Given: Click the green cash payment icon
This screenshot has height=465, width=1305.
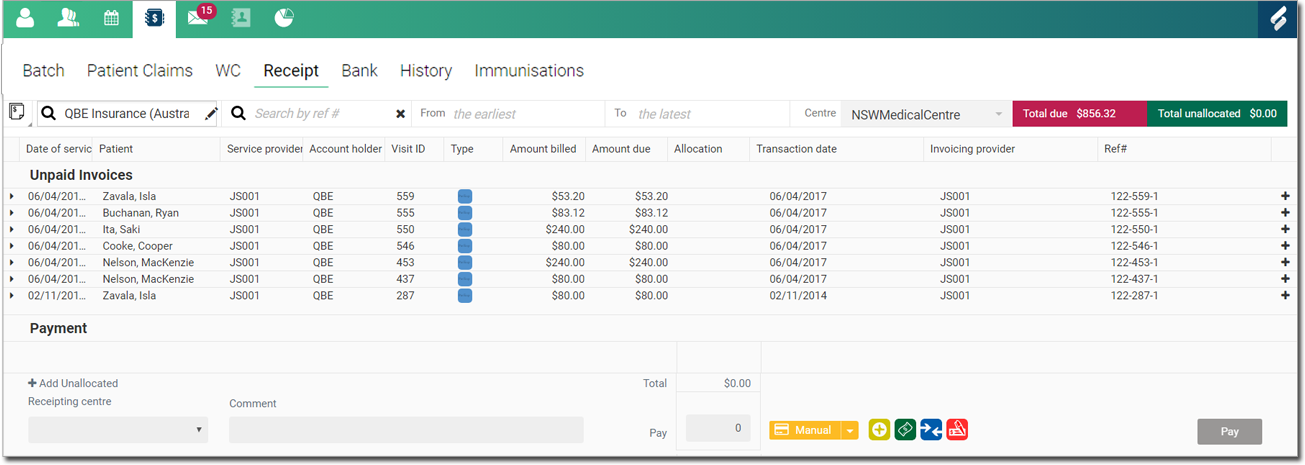Looking at the screenshot, I should (905, 430).
